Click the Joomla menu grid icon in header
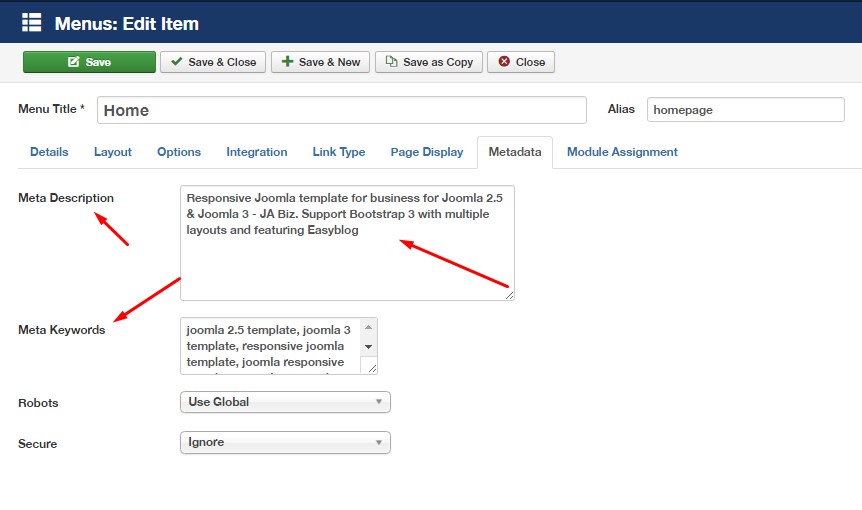Screen dimensions: 862x510 click(31, 23)
